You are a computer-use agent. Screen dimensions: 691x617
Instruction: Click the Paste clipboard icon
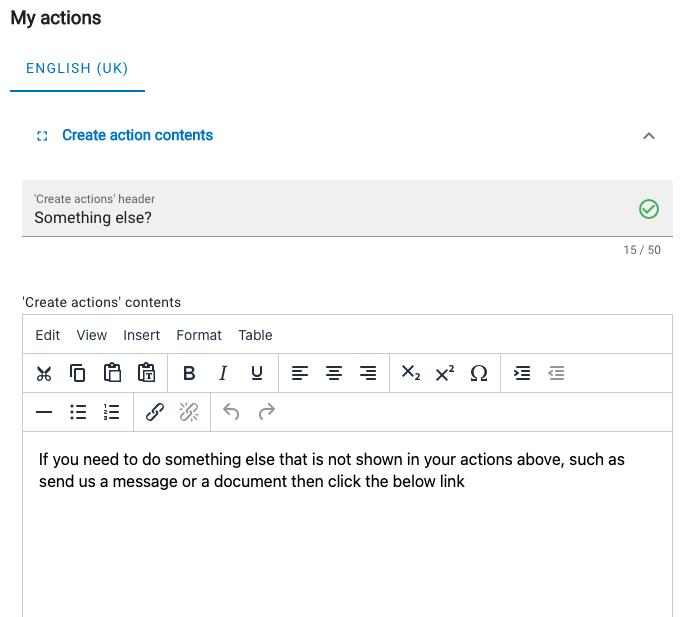[112, 373]
